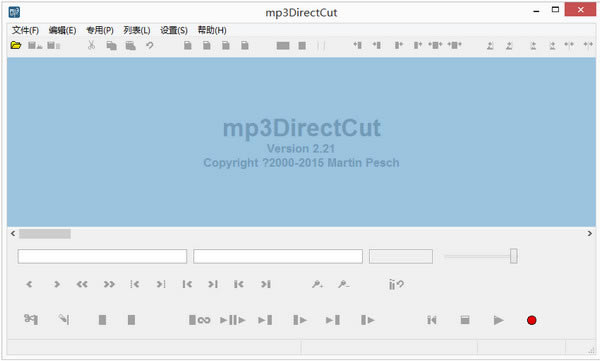
Task: Click the loop play icon with infinity symbol
Action: 199,320
